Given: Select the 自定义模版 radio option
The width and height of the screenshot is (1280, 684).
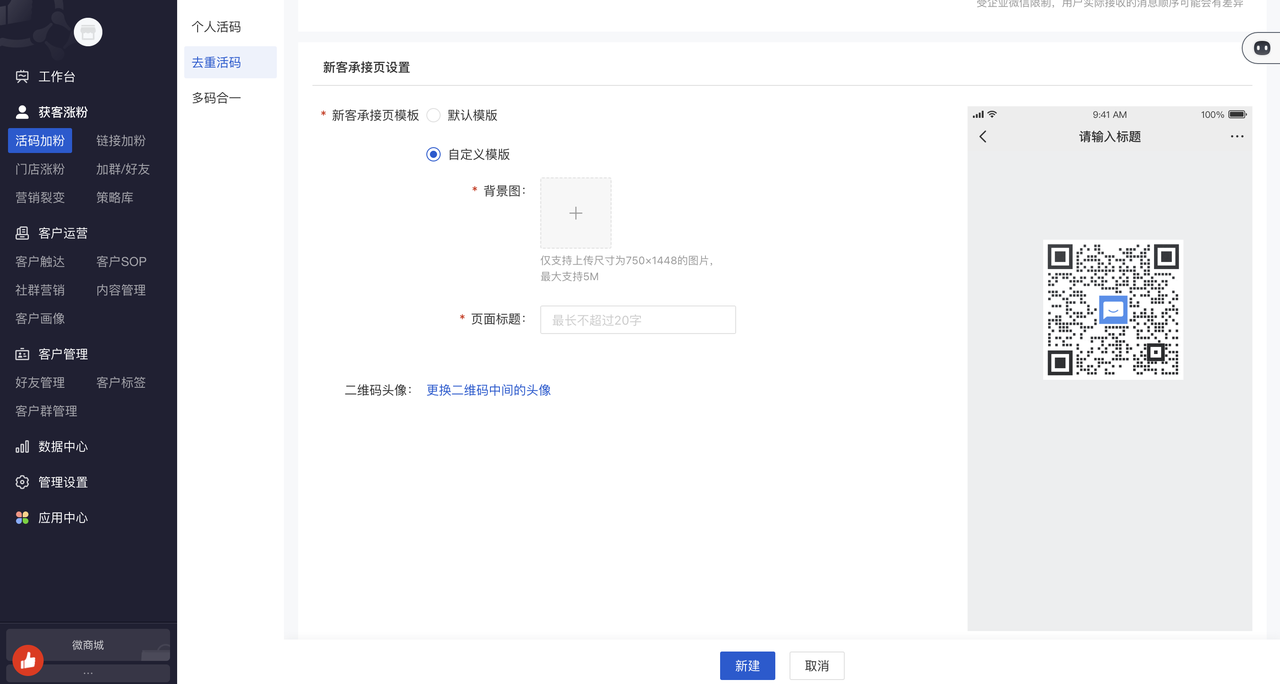Looking at the screenshot, I should click(x=433, y=154).
